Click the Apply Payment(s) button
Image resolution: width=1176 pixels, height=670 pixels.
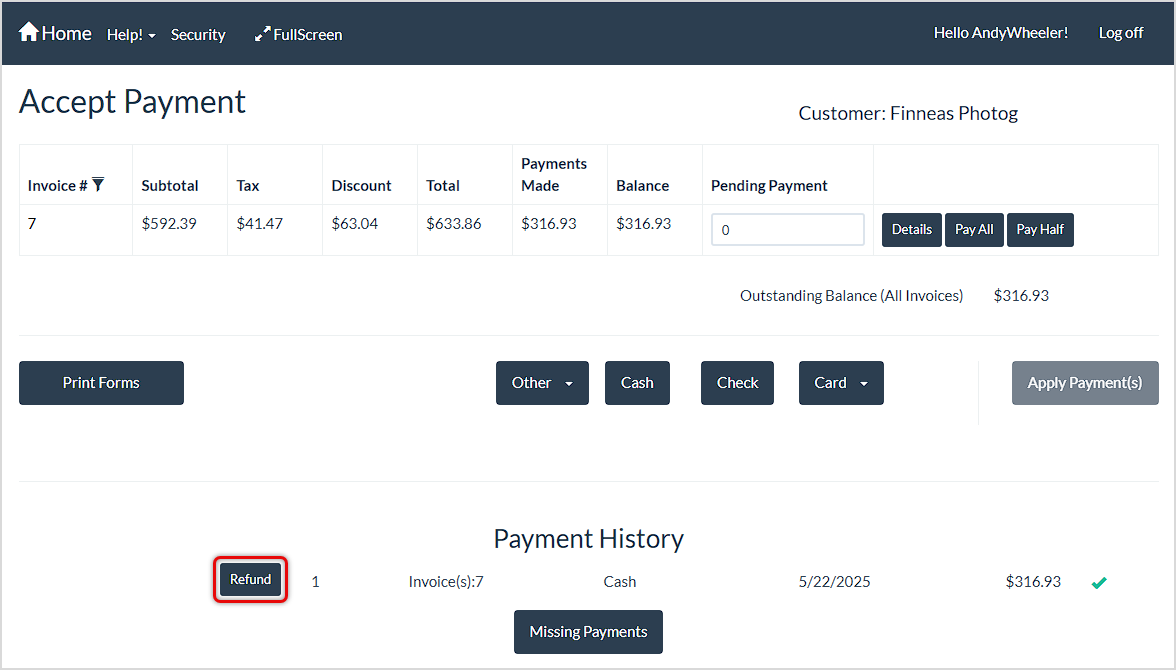[x=1085, y=382]
